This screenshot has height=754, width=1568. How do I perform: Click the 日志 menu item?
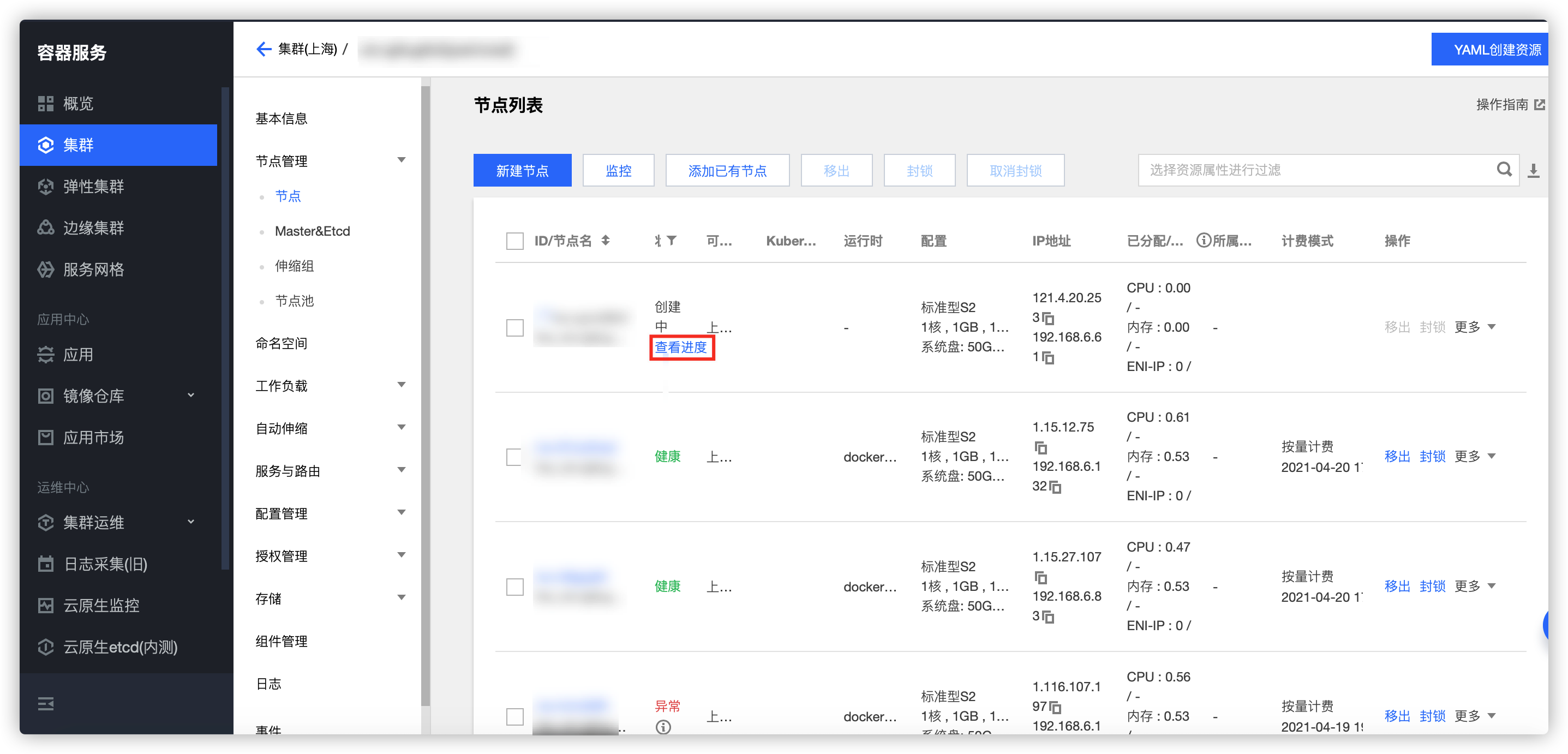(268, 684)
